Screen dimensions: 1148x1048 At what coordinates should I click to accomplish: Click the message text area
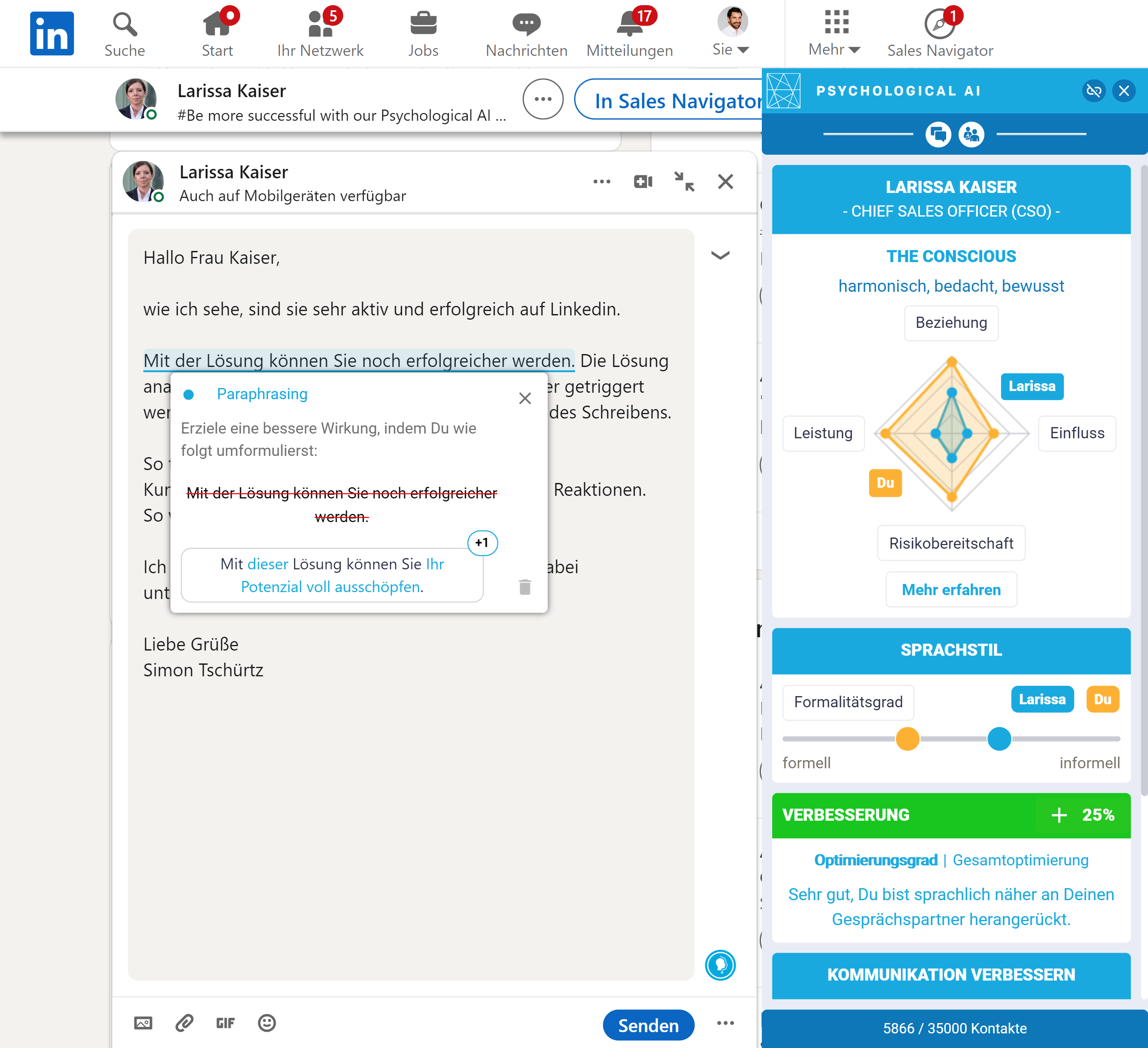click(411, 604)
